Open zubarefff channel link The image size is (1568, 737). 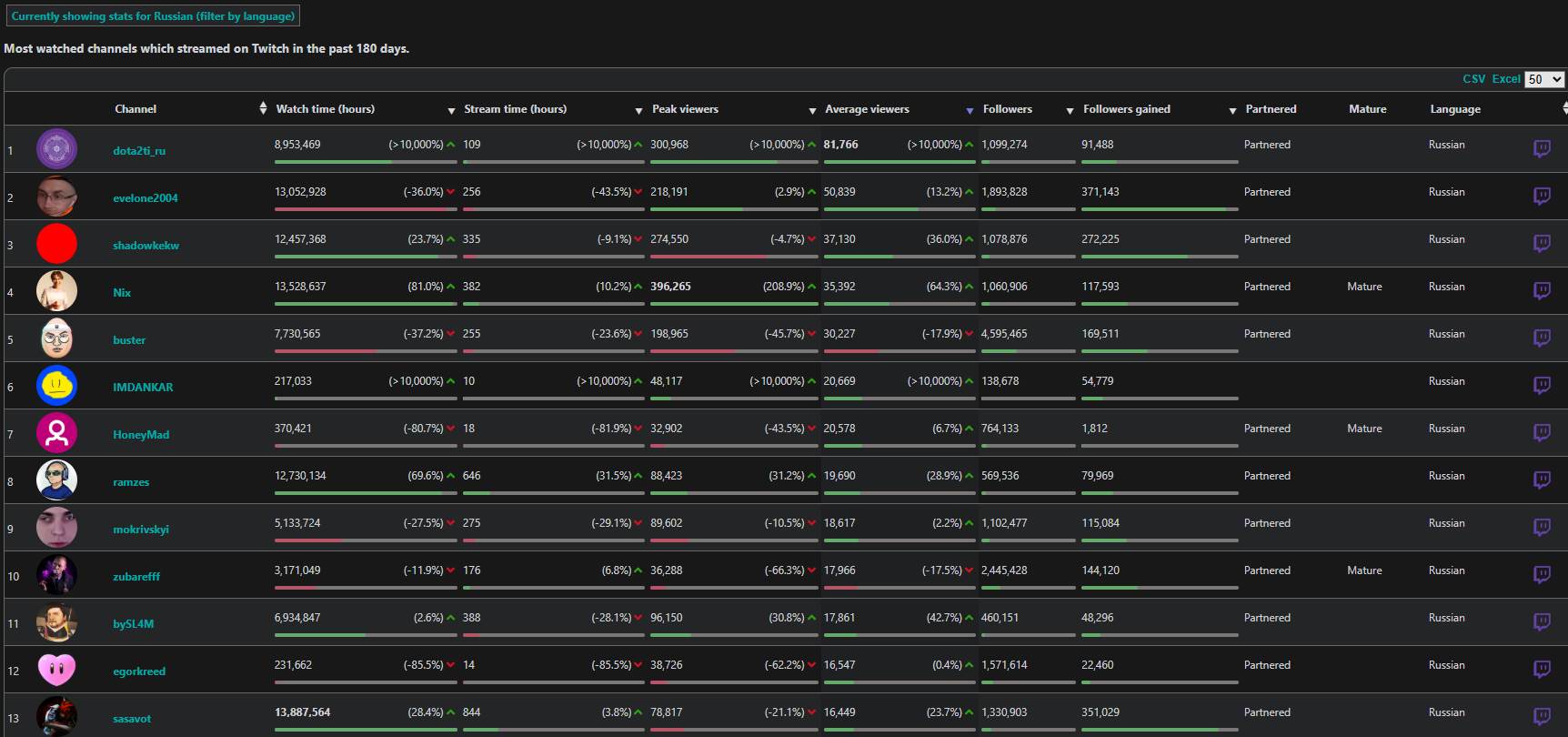tap(136, 577)
